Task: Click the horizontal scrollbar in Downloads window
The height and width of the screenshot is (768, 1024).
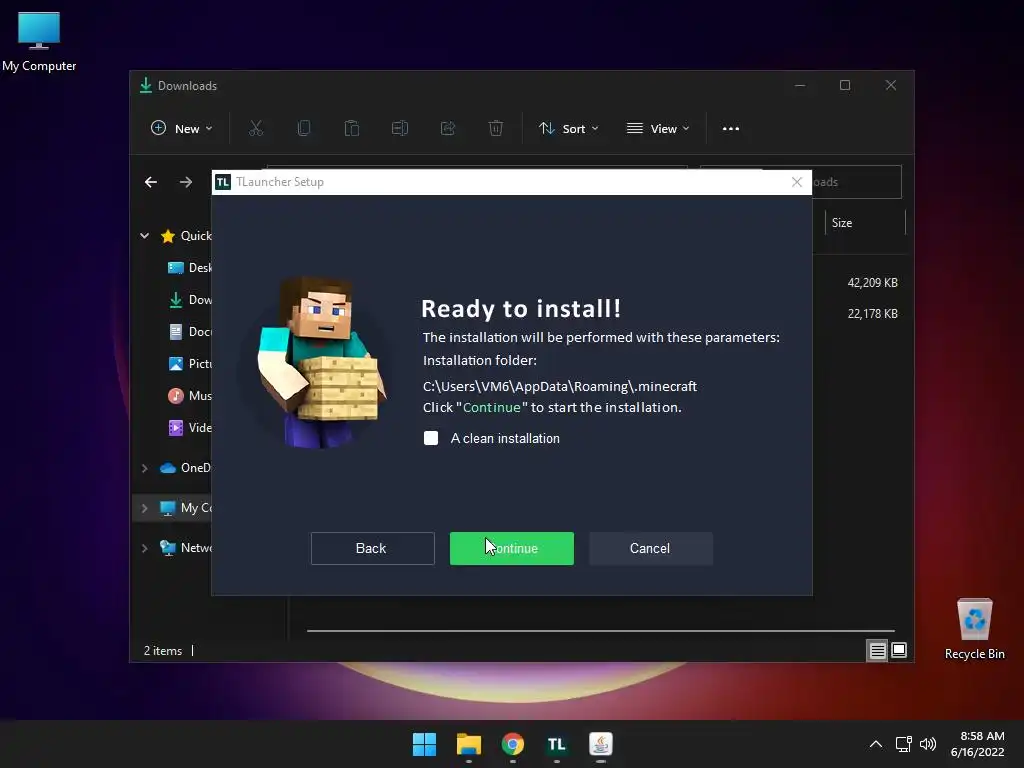Action: (600, 631)
